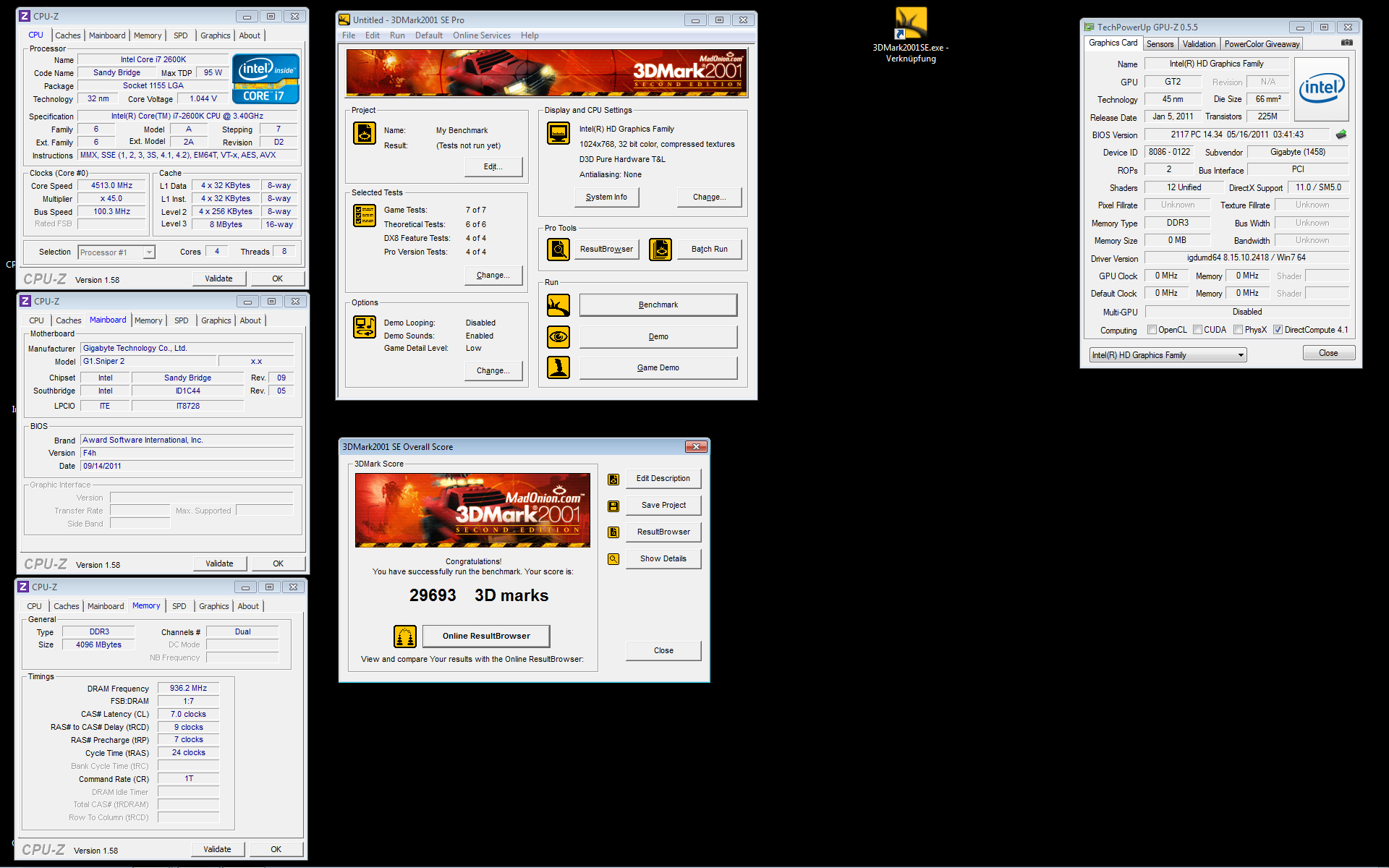The height and width of the screenshot is (868, 1389).
Task: Click the ResultBrowser icon in score window
Action: (613, 532)
